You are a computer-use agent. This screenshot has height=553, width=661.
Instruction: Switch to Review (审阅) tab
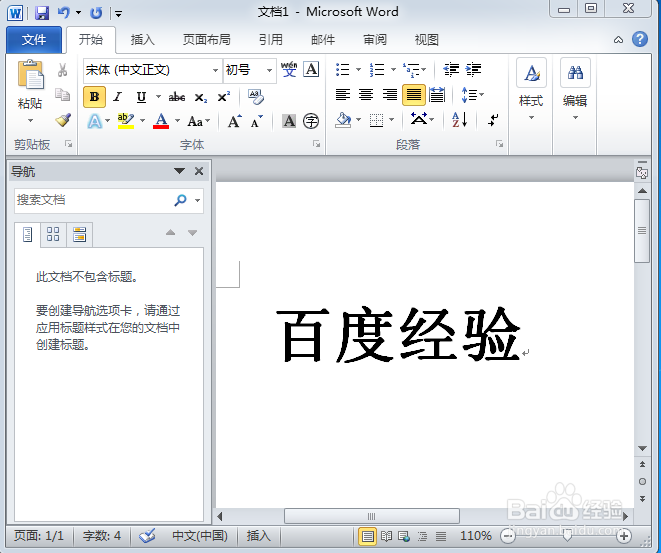[375, 40]
